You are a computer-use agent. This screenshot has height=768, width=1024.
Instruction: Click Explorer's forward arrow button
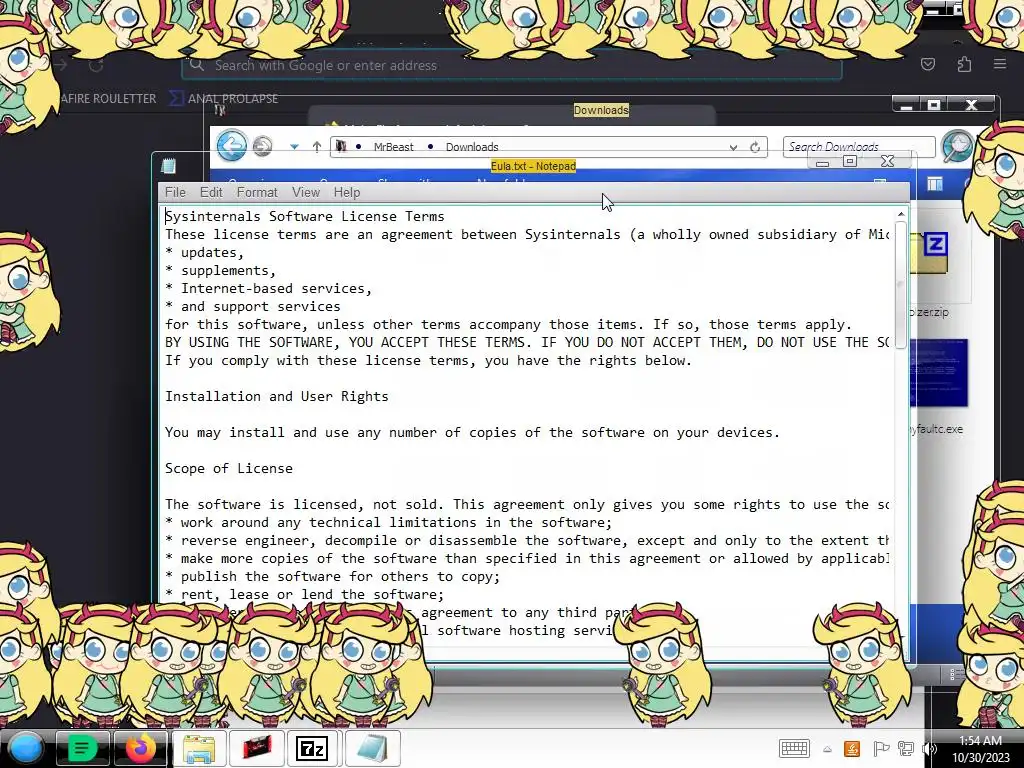(263, 146)
